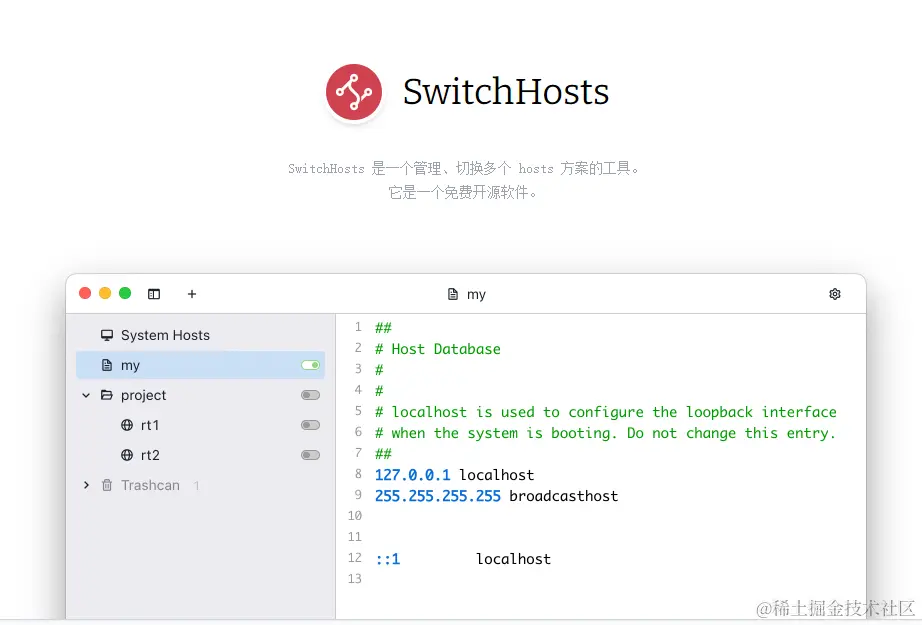Click the SwitchHosts red logo icon

(x=354, y=92)
